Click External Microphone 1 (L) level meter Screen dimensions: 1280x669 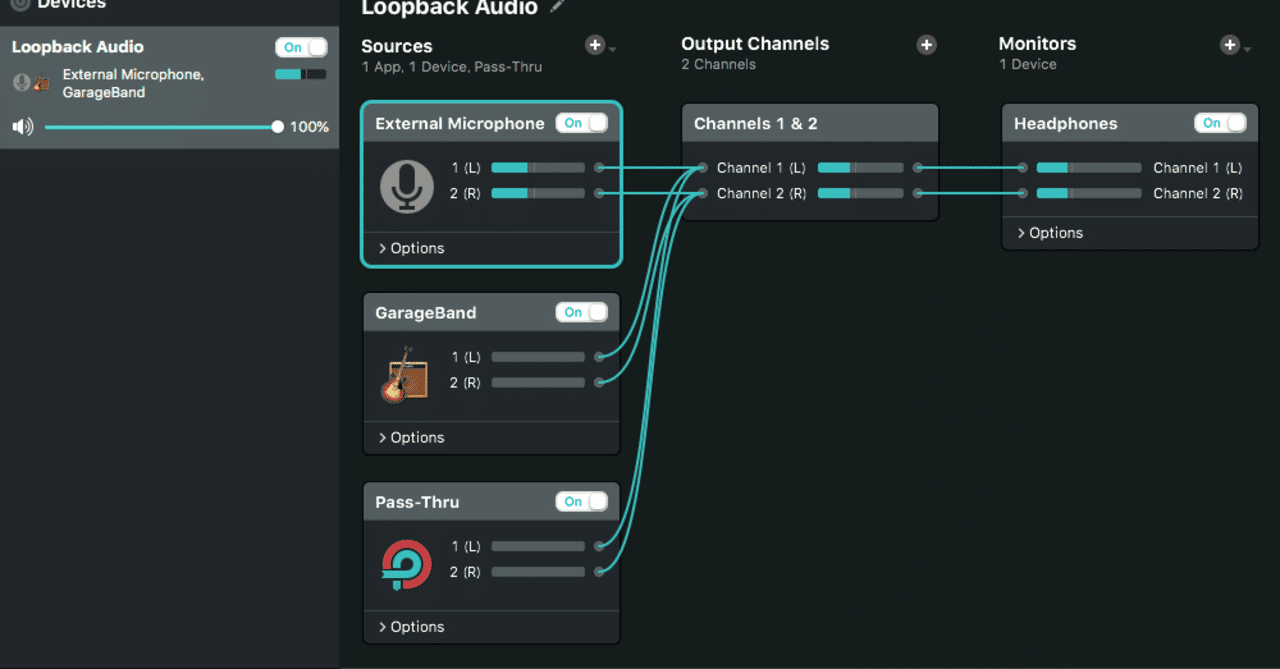coord(538,168)
